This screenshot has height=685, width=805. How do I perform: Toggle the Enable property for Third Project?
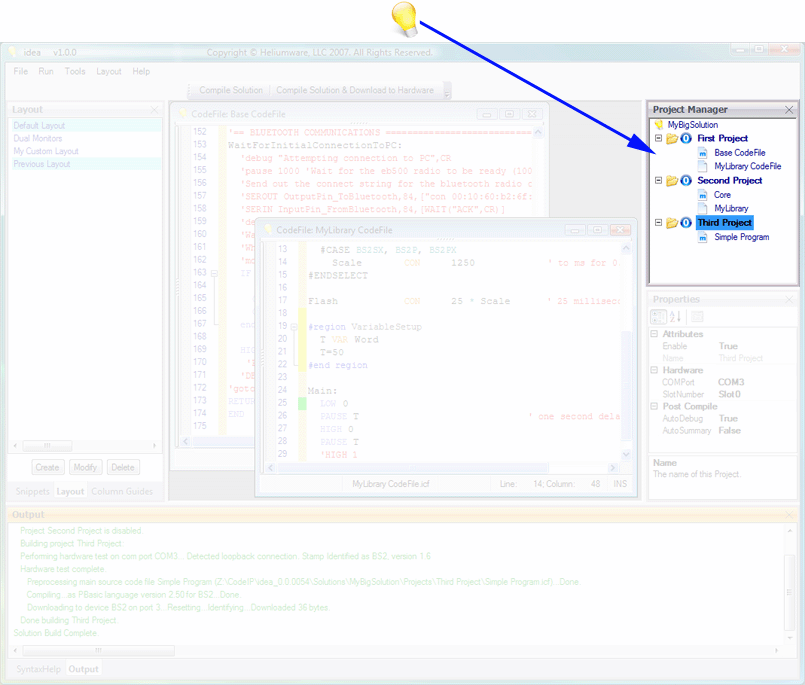click(x=729, y=346)
